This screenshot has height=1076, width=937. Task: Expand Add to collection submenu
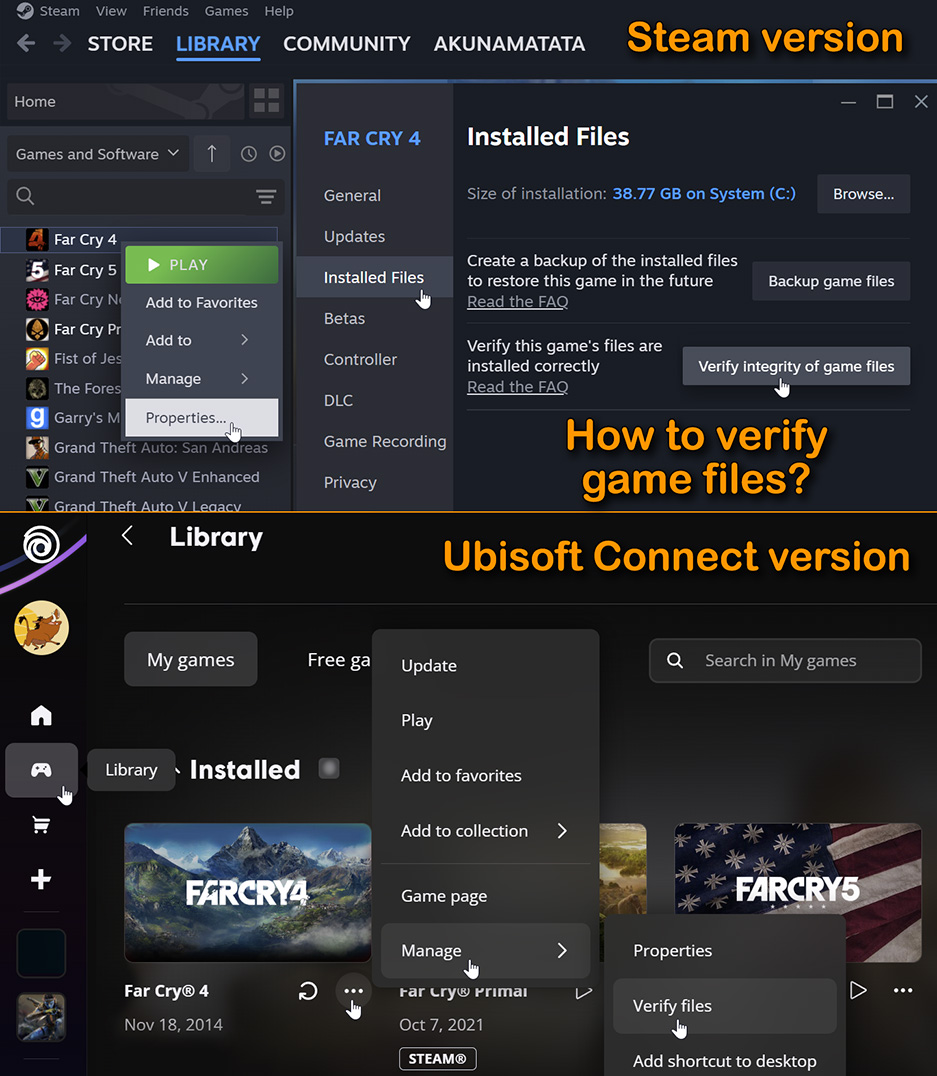(485, 831)
